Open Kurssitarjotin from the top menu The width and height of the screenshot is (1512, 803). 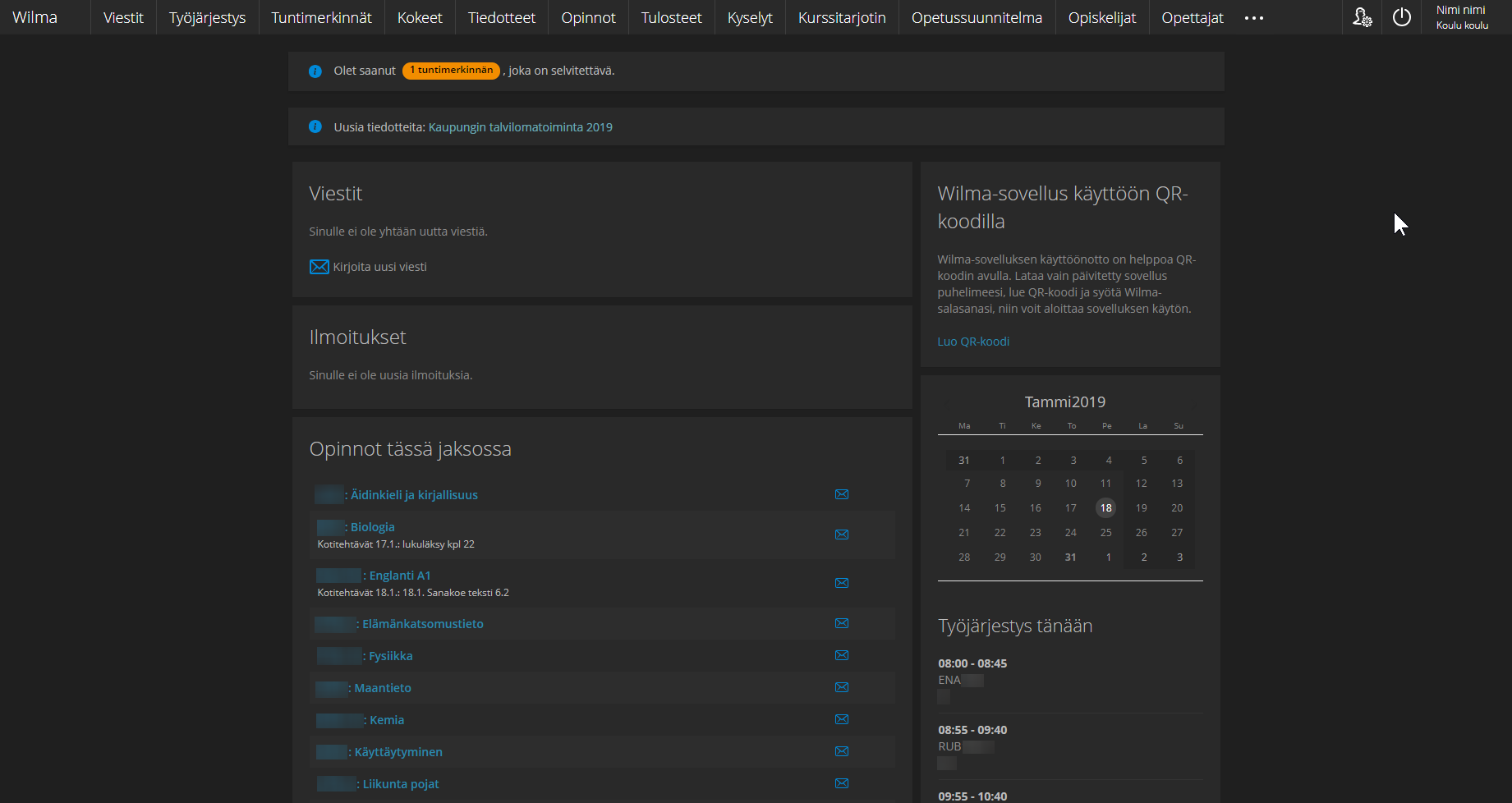tap(842, 18)
